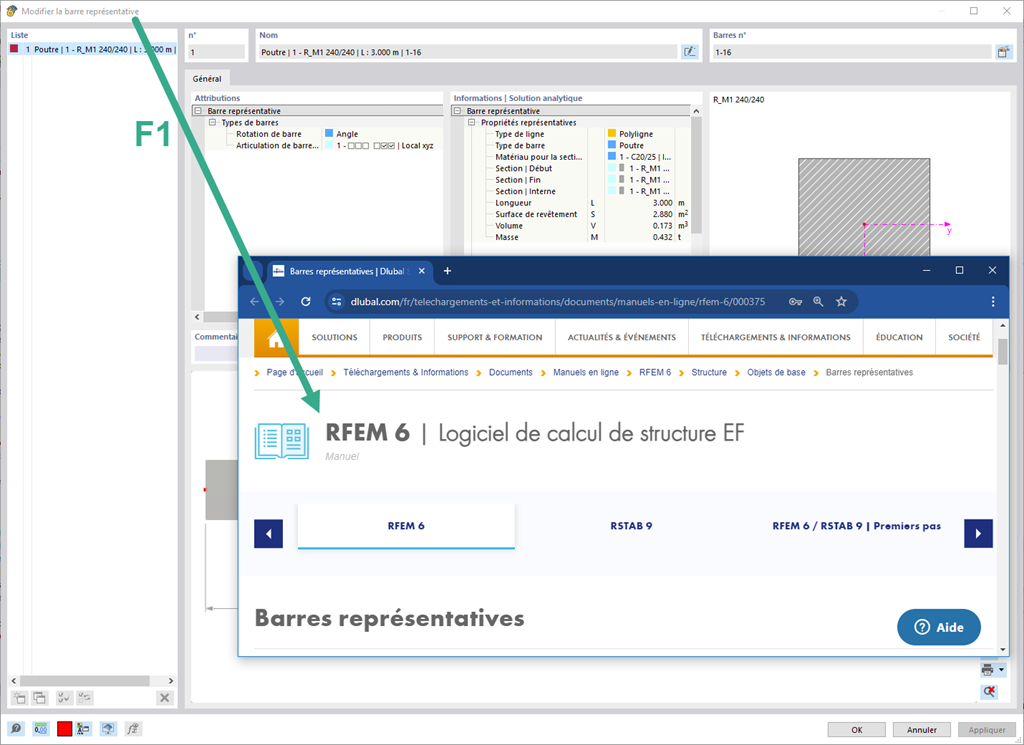
Task: Click the Barres n° field showing 1-16
Action: coord(852,52)
